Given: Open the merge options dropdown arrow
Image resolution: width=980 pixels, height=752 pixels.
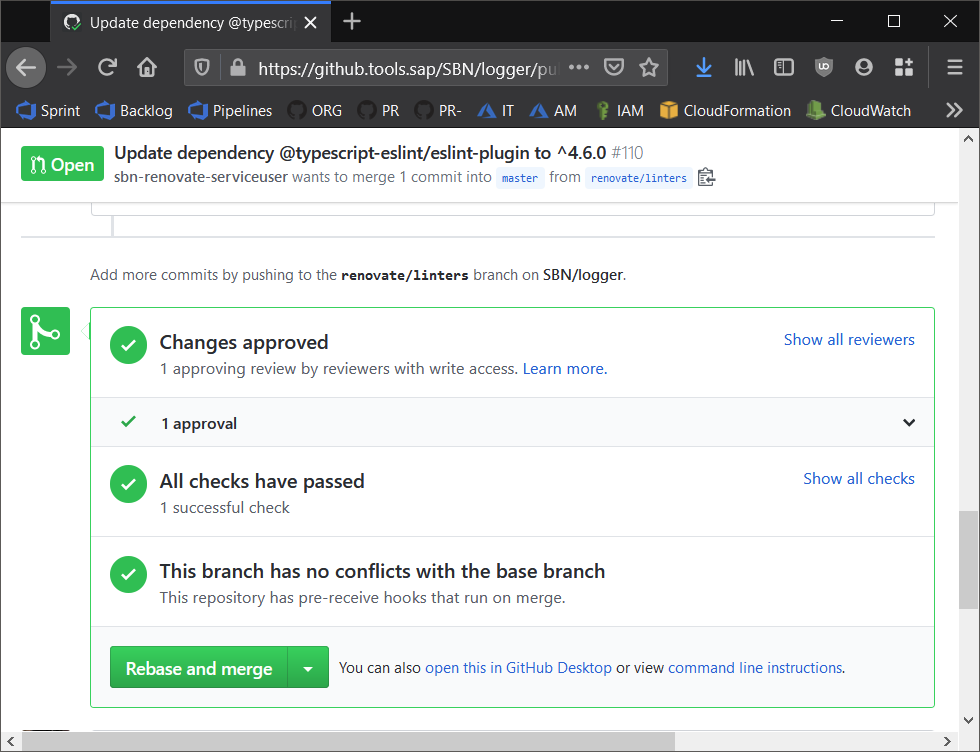Looking at the screenshot, I should coord(308,667).
